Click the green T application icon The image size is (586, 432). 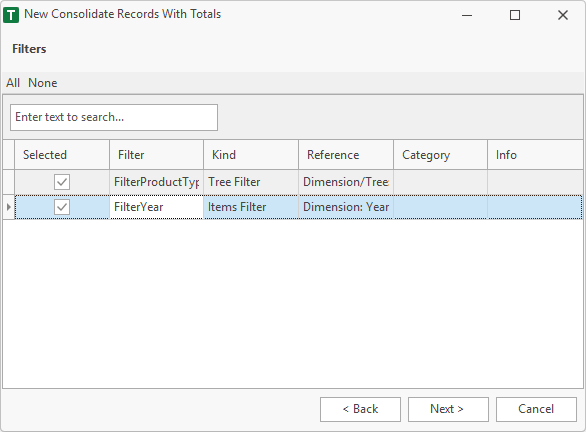pyautogui.click(x=11, y=15)
